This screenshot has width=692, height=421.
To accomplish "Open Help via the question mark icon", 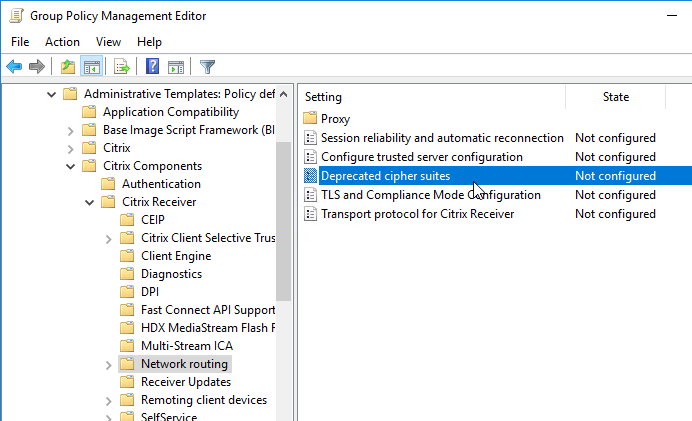I will pos(153,67).
